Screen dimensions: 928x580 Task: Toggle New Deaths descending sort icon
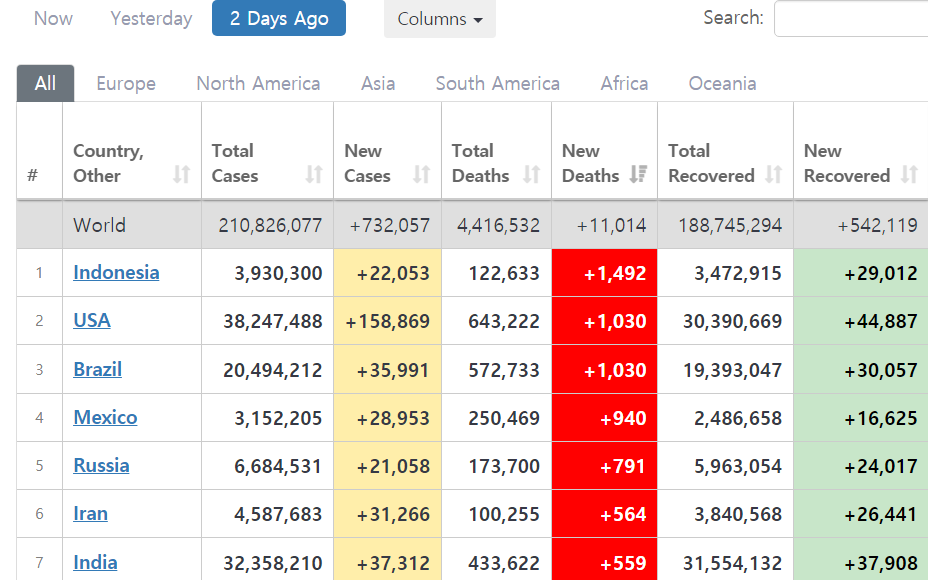click(x=638, y=175)
